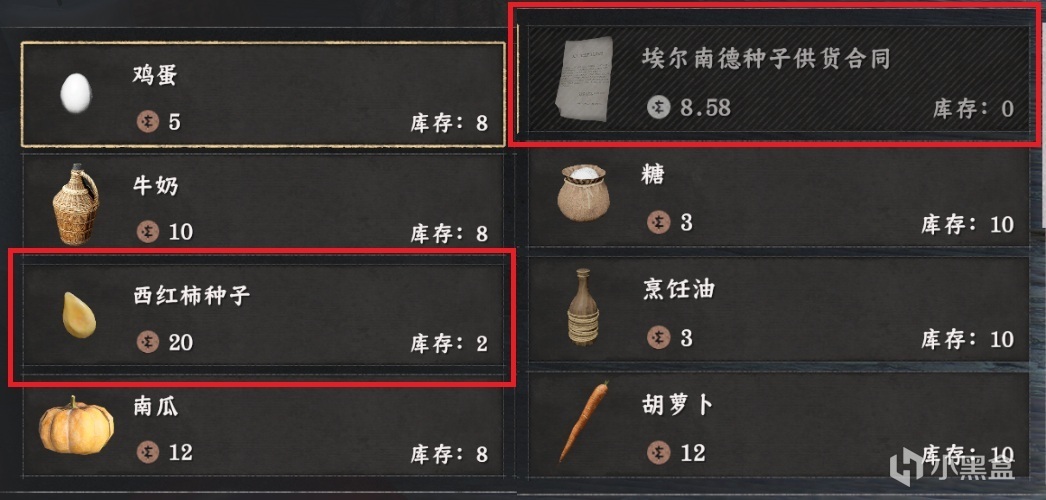Click 库存: 2 on tomato seeds
The image size is (1046, 500).
pos(448,344)
